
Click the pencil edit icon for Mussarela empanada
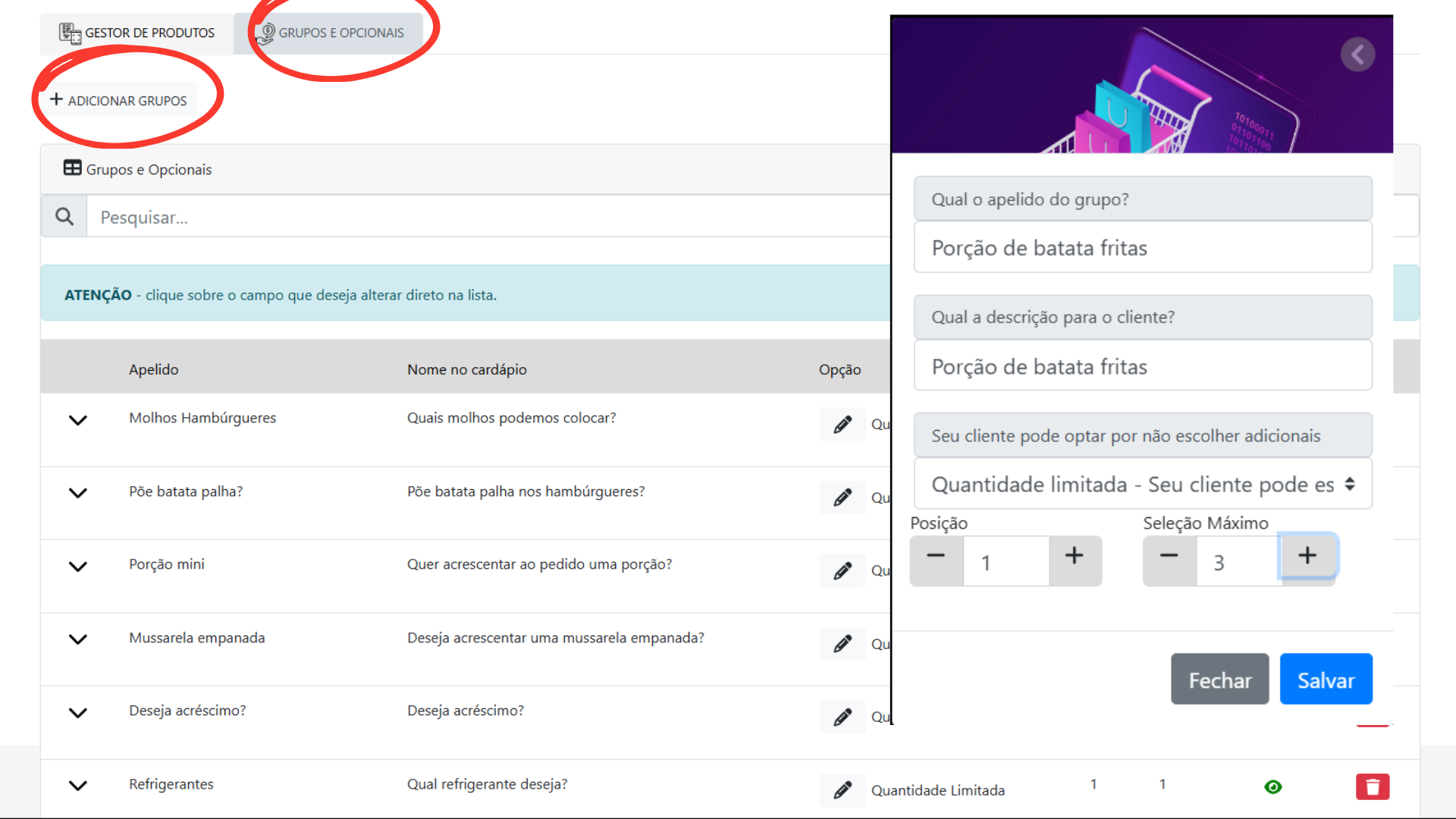[842, 645]
